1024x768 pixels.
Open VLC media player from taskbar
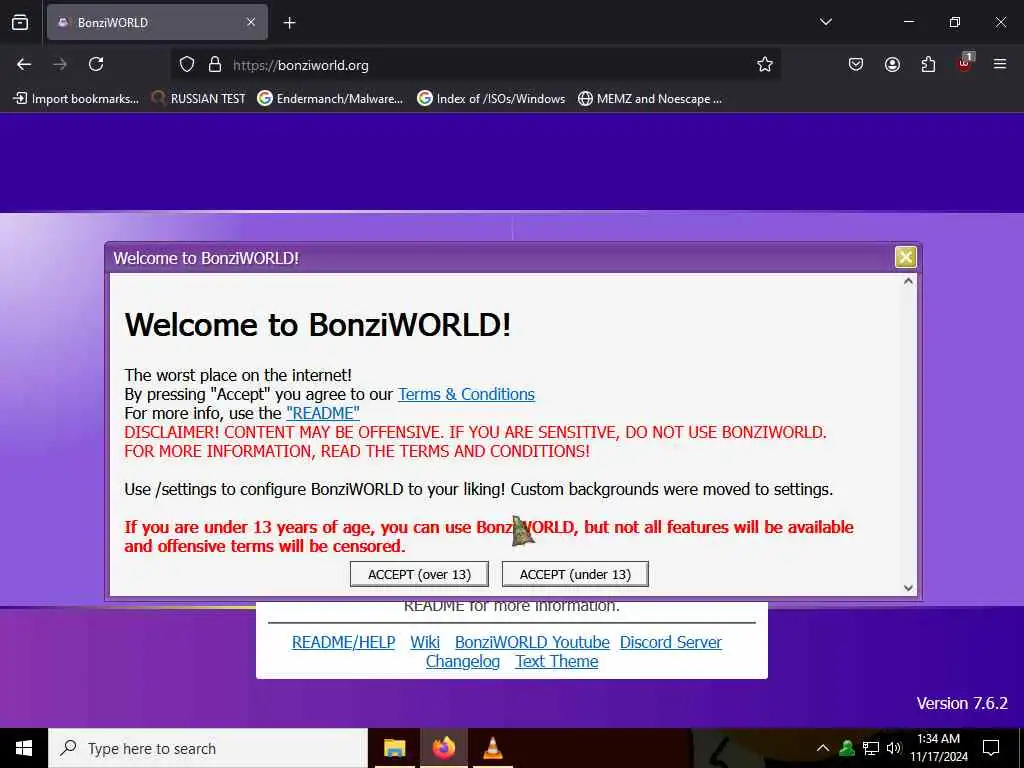coord(492,748)
